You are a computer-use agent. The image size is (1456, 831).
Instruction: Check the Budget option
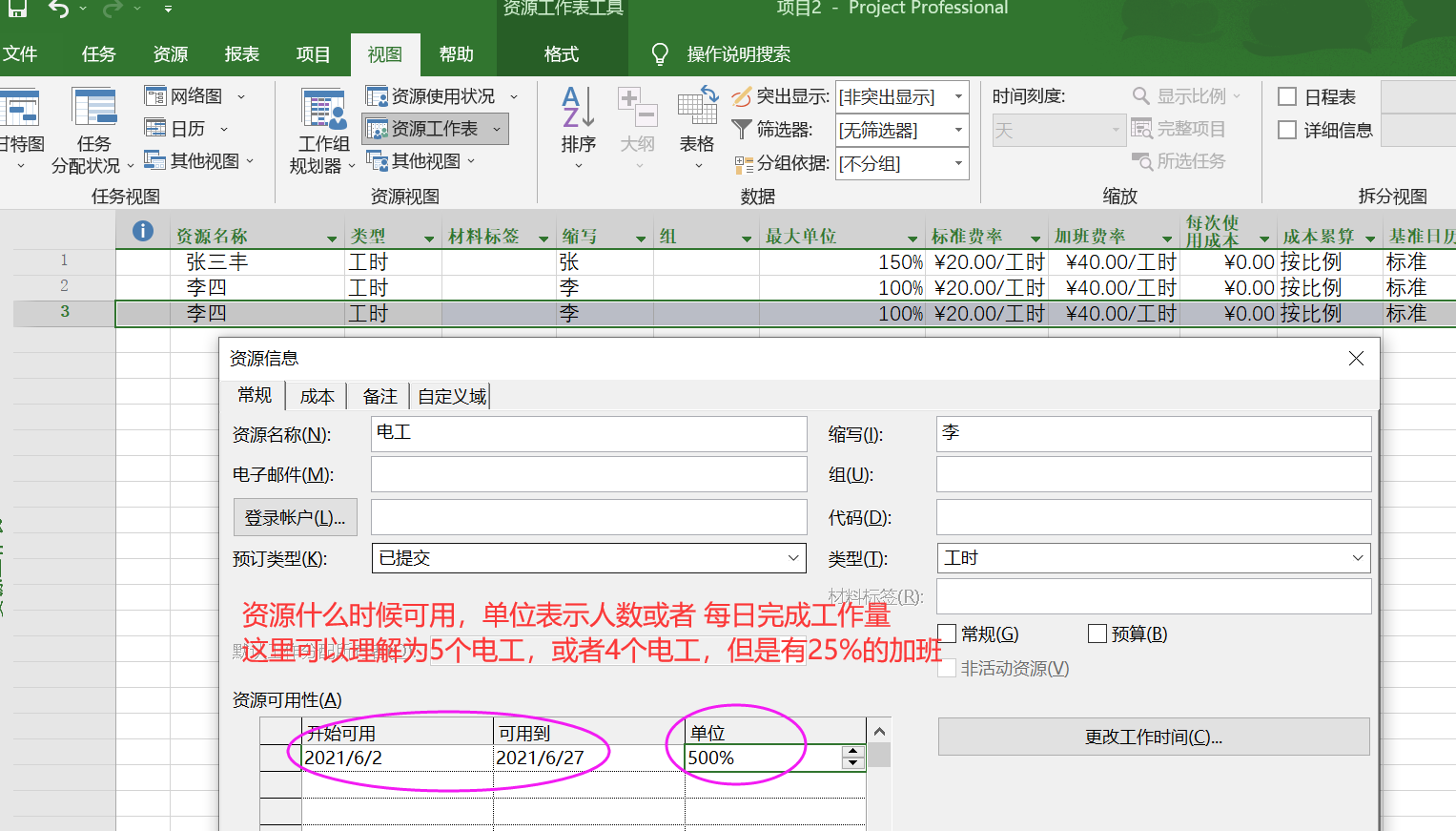[x=1097, y=634]
